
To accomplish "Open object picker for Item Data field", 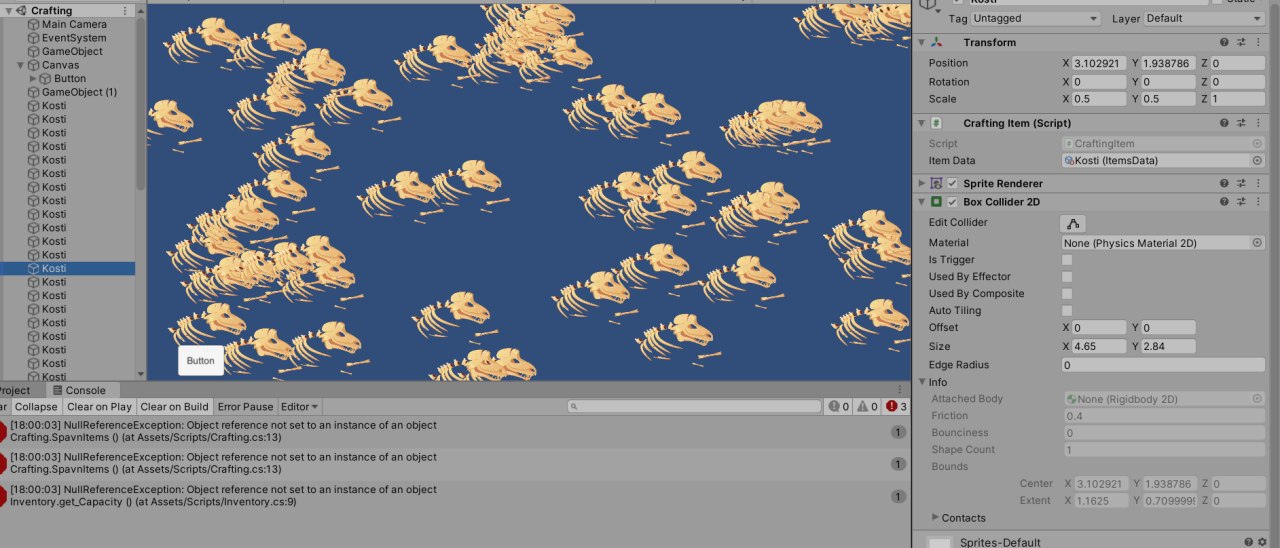I will pos(1257,161).
